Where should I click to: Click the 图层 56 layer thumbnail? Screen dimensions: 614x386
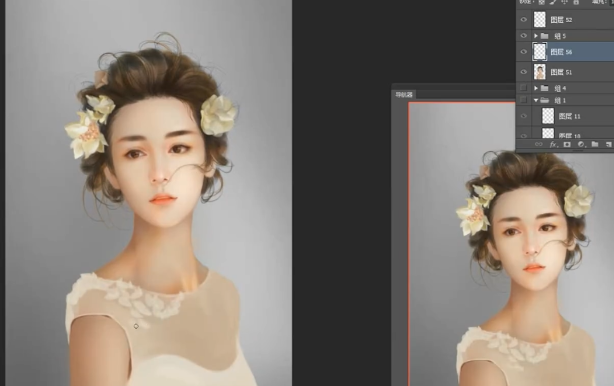540,52
